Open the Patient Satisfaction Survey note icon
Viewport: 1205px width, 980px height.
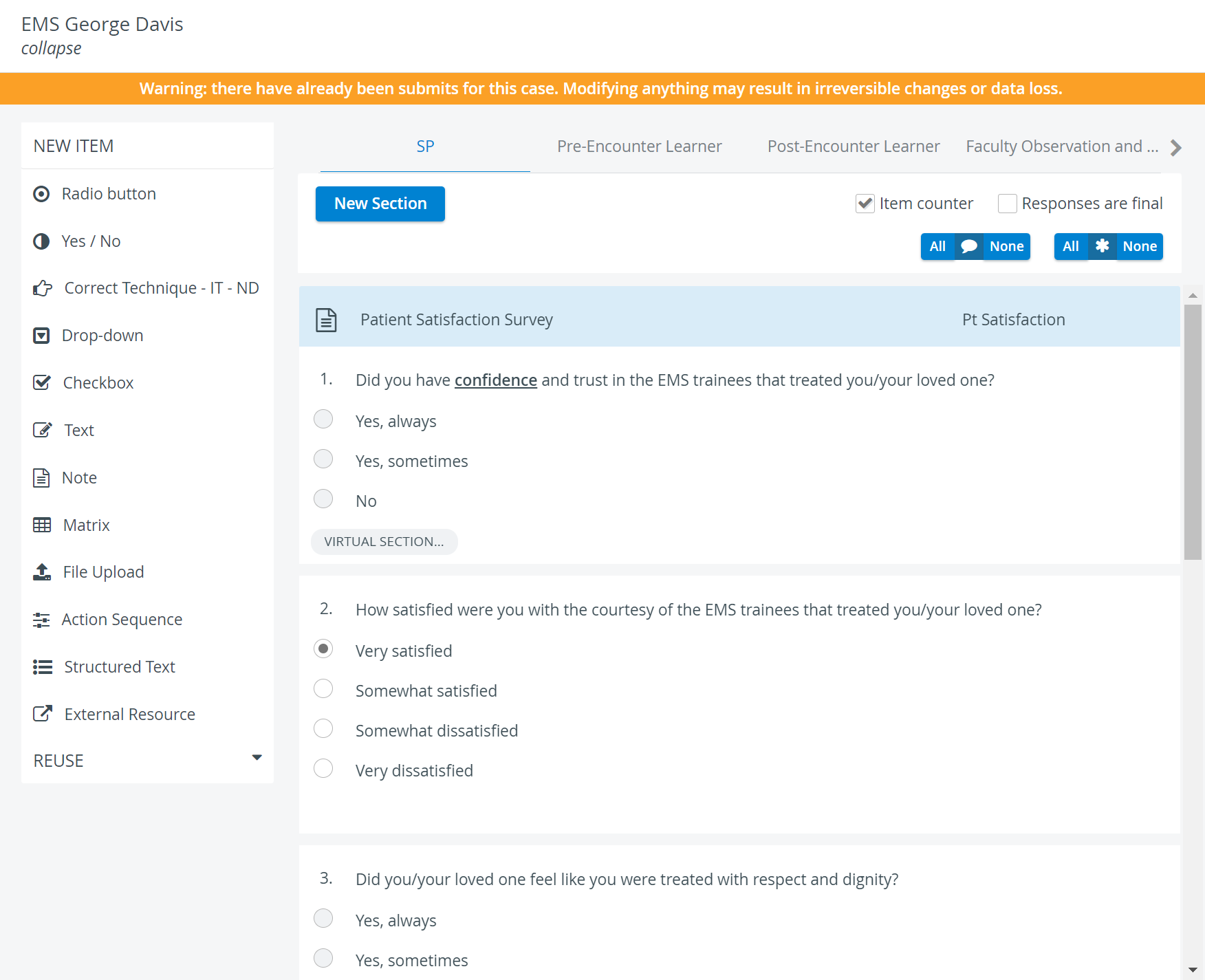[x=326, y=320]
